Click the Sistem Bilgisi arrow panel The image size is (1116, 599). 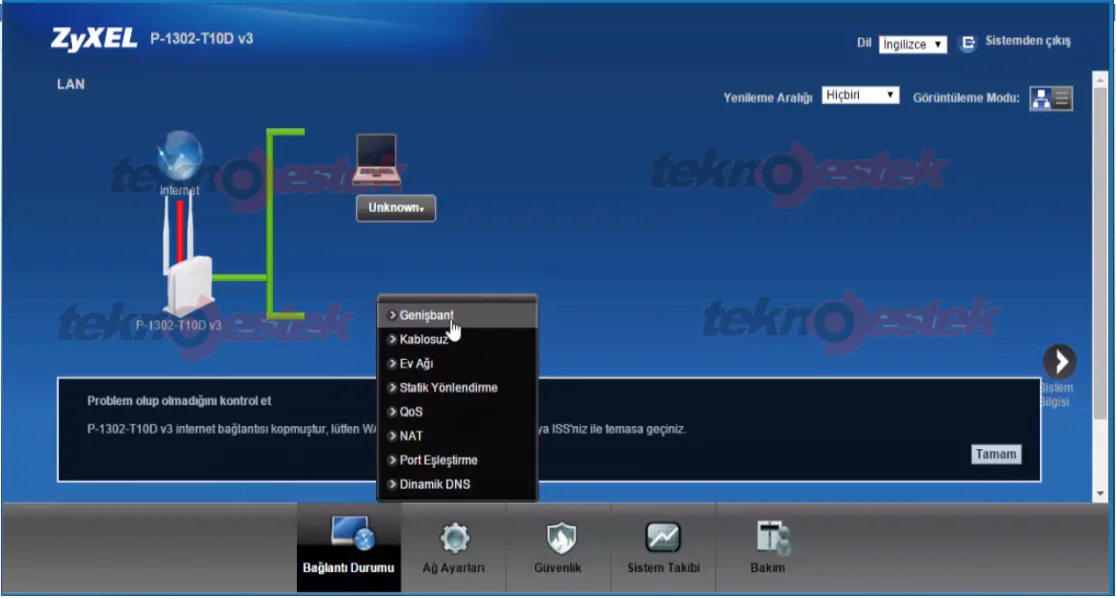[1058, 362]
